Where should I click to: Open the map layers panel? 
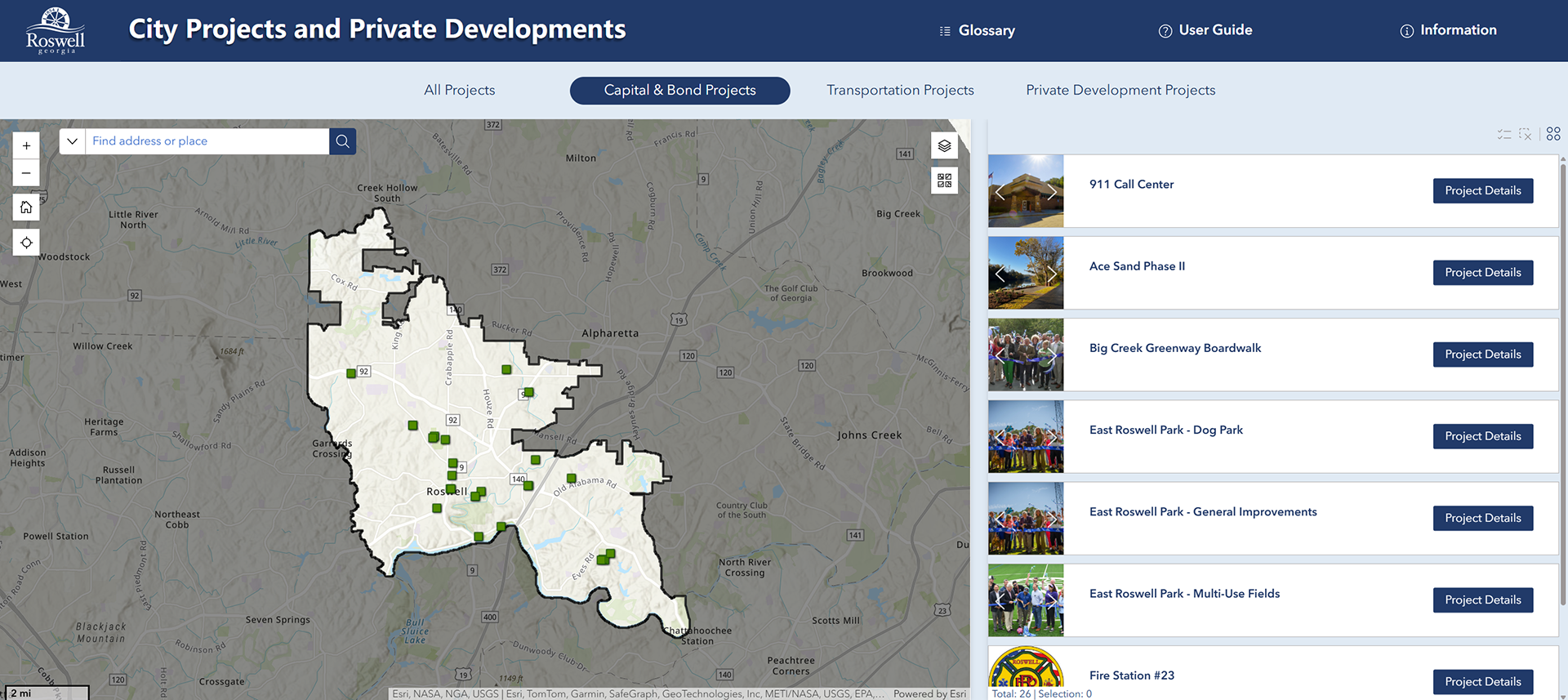click(x=944, y=146)
